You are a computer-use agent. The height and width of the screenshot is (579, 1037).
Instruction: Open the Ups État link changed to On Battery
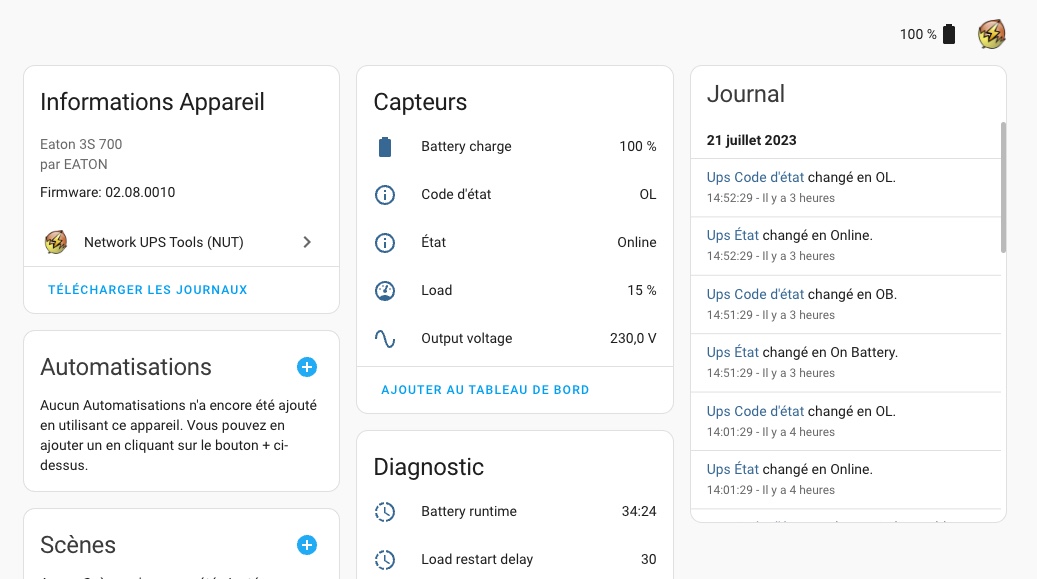point(733,352)
